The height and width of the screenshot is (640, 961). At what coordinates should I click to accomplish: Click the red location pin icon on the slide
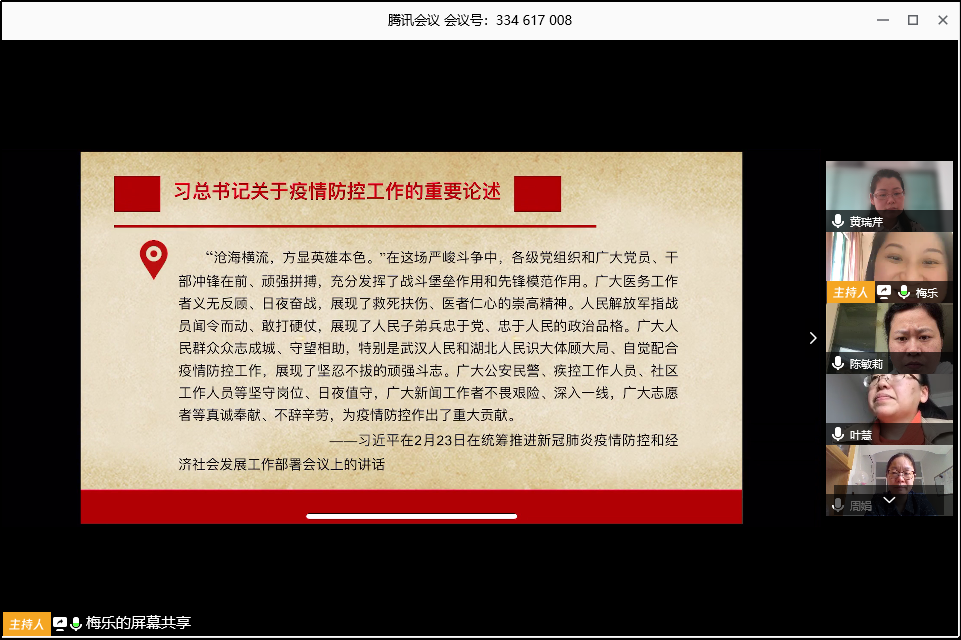[x=153, y=260]
